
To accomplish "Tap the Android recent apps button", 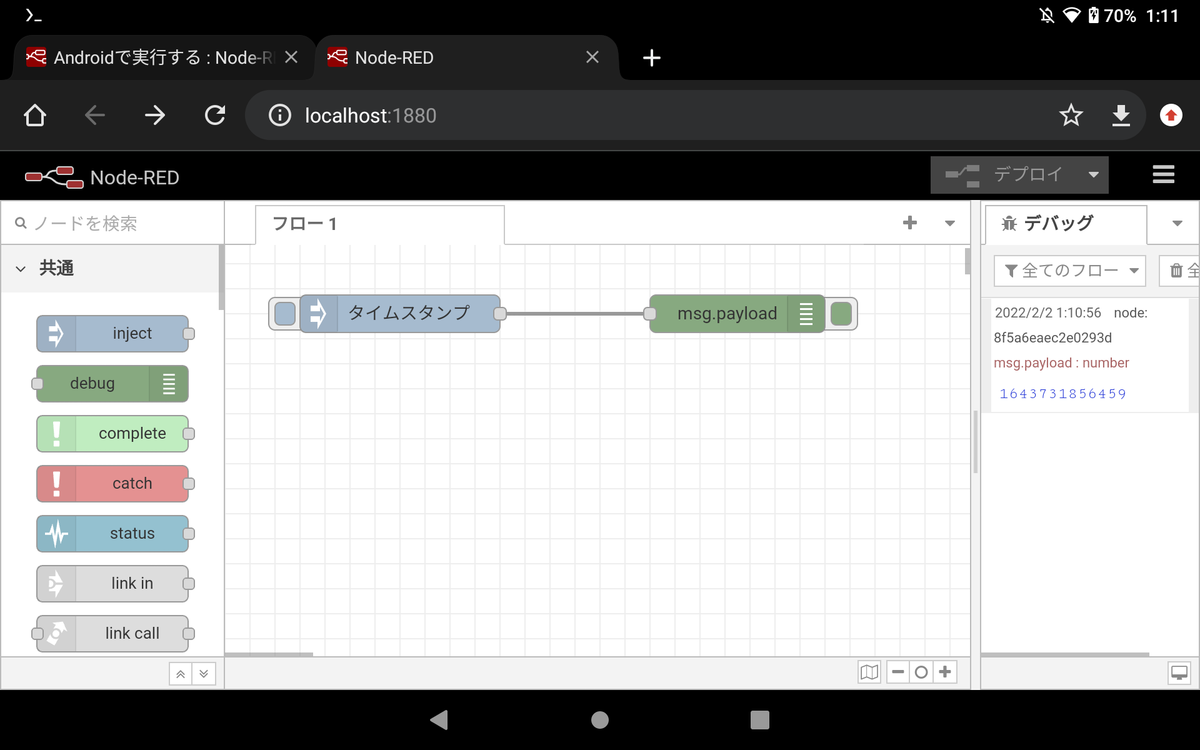I will pyautogui.click(x=760, y=720).
